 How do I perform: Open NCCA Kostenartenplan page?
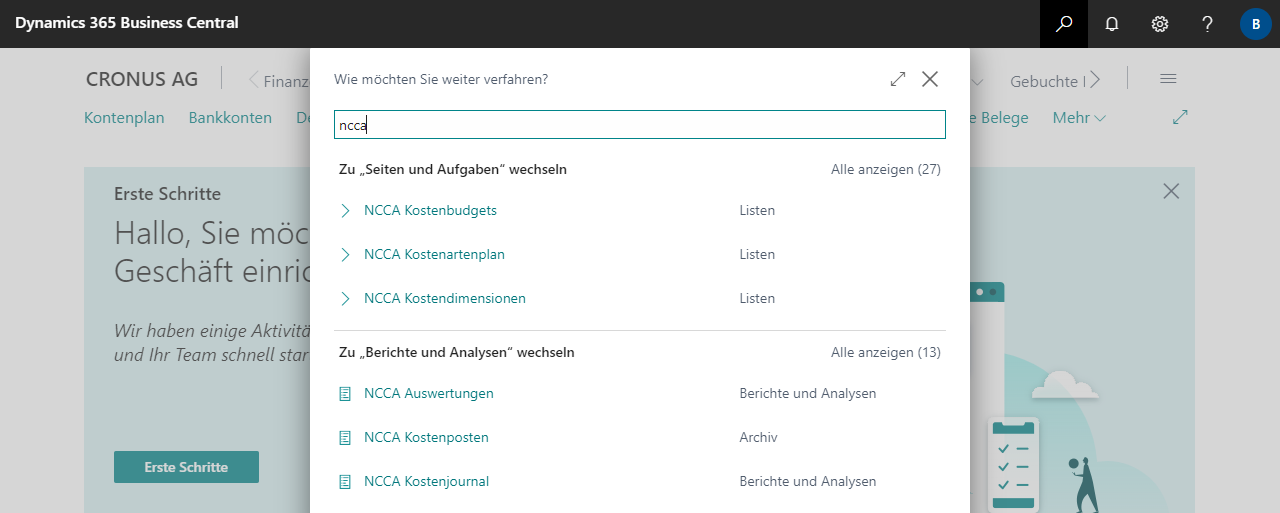point(434,254)
